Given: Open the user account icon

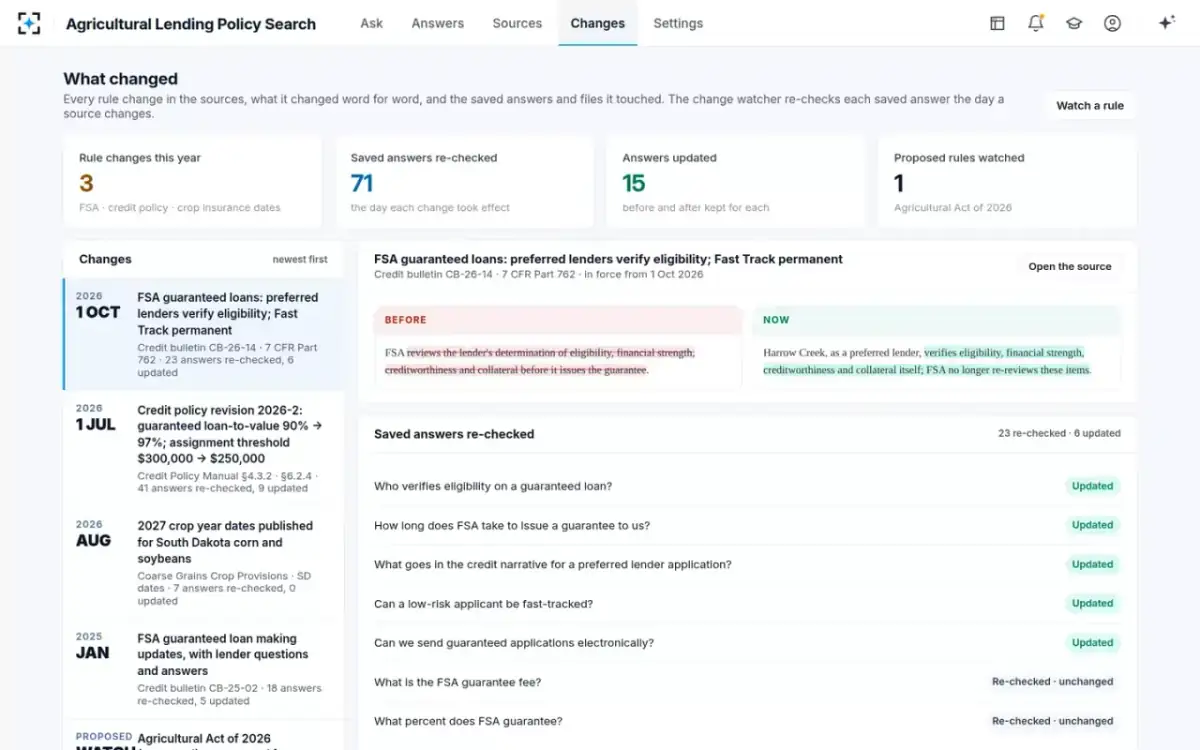Looking at the screenshot, I should click(x=1112, y=23).
